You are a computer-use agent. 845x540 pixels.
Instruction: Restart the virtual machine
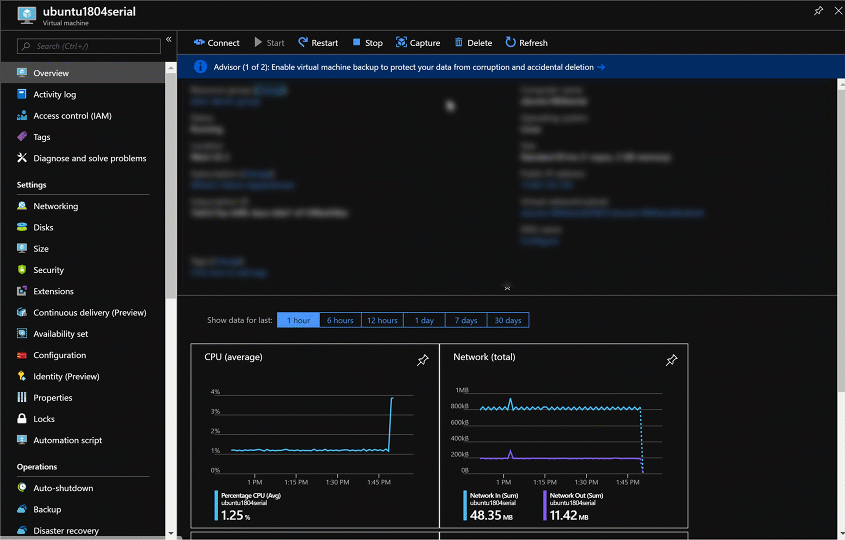[x=316, y=43]
